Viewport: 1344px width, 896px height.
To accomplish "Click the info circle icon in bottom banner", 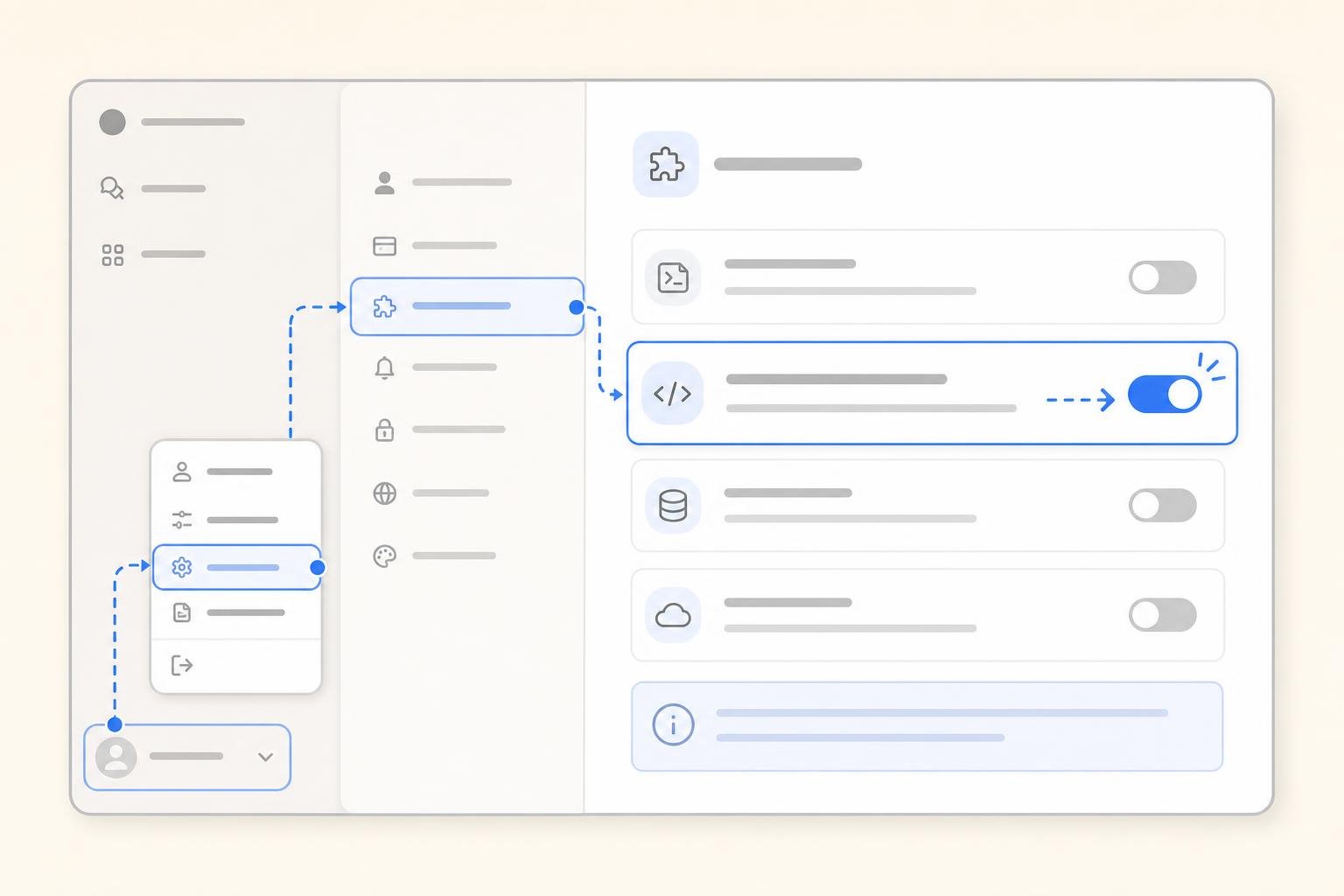I will [x=673, y=724].
